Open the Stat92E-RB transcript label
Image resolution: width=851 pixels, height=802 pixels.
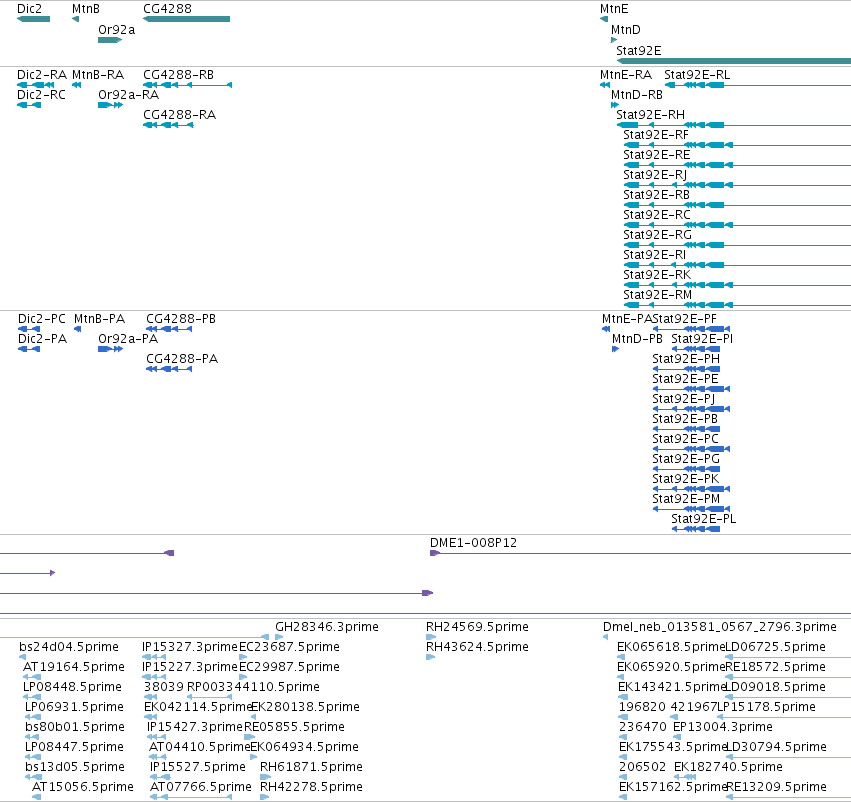657,194
